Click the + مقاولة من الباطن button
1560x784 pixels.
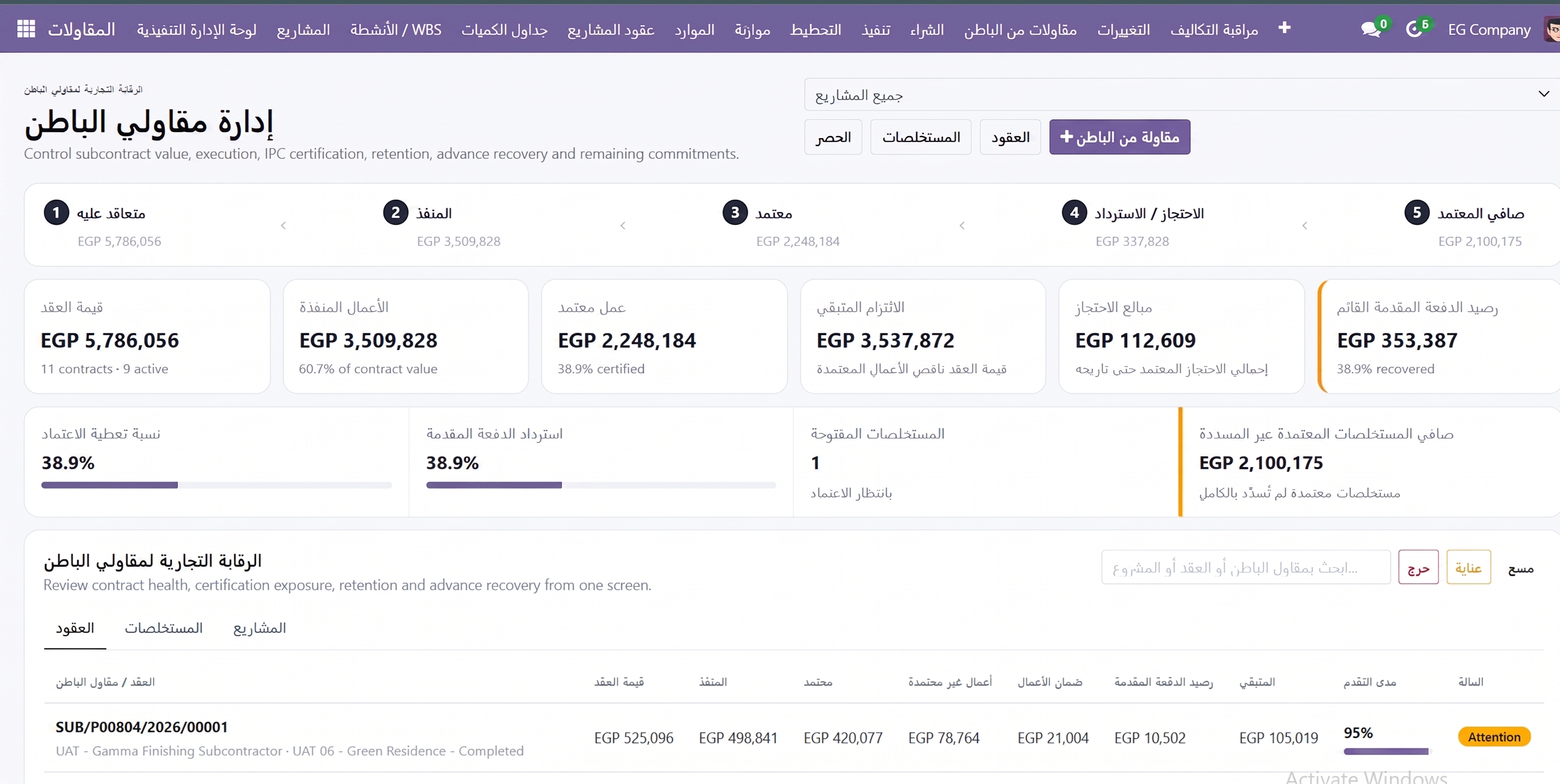pyautogui.click(x=1119, y=137)
